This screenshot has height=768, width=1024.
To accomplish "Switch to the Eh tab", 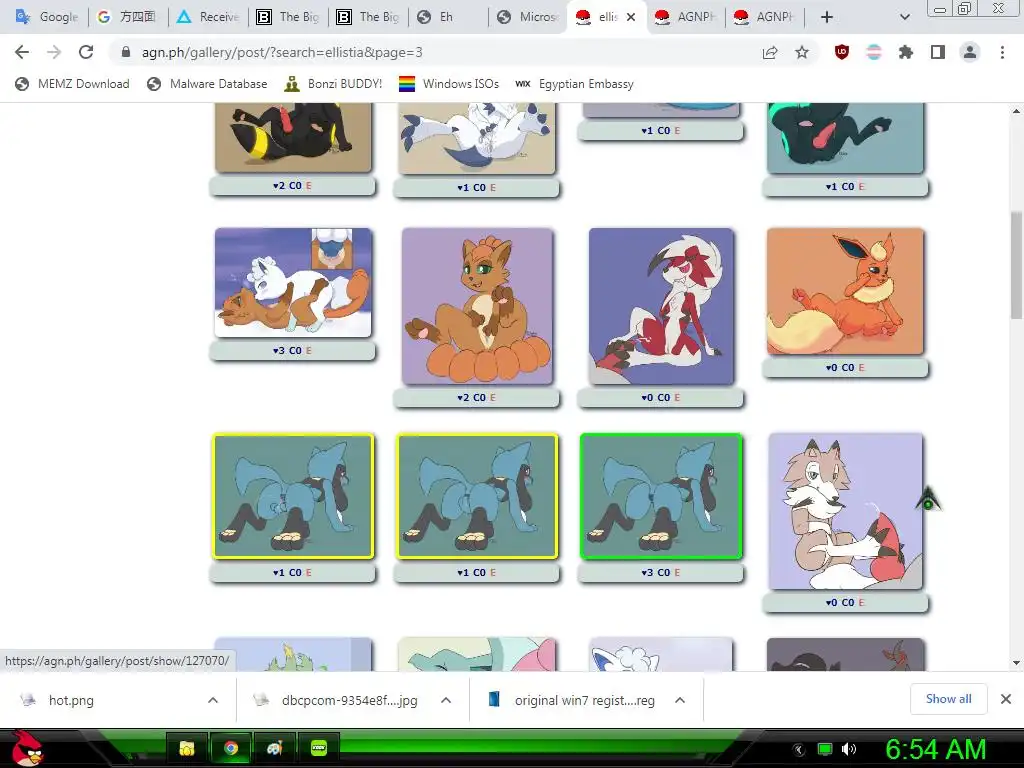I will point(448,17).
